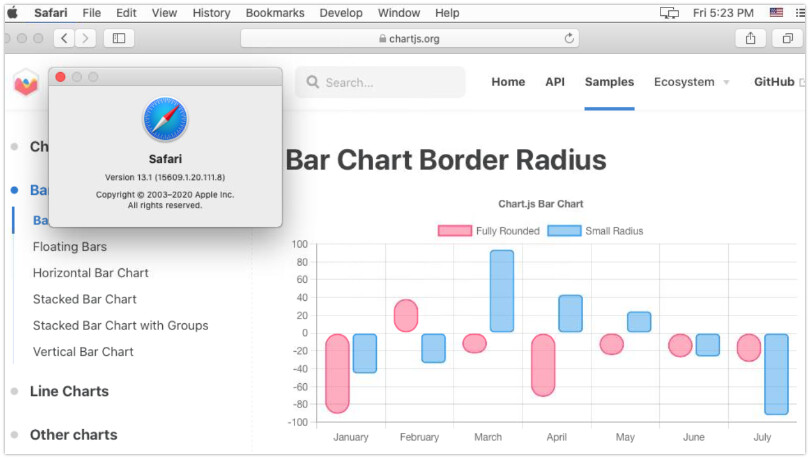Image resolution: width=810 pixels, height=459 pixels.
Task: Open Stacked Bar Chart with Groups sample
Action: pyautogui.click(x=120, y=326)
